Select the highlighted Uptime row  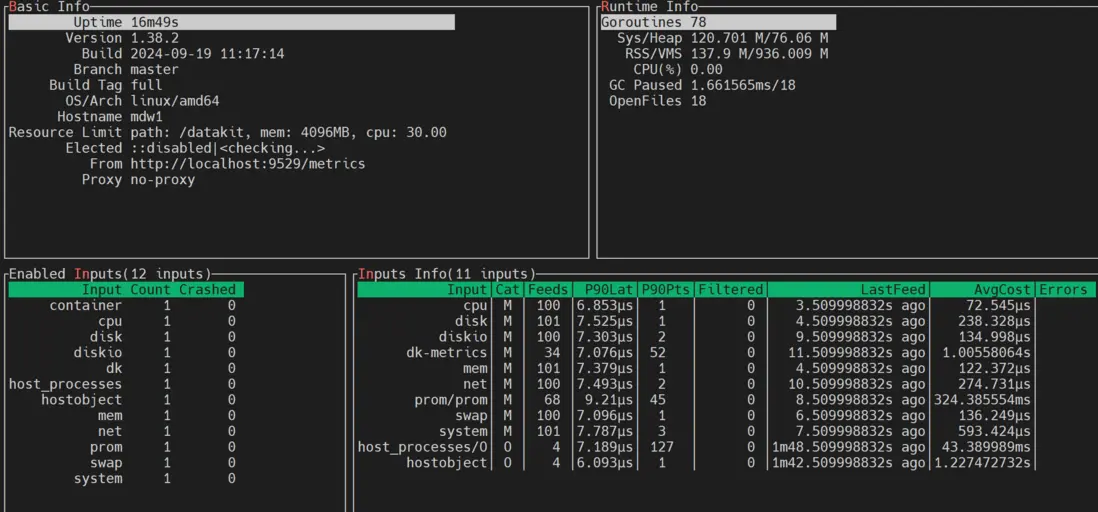(231, 22)
